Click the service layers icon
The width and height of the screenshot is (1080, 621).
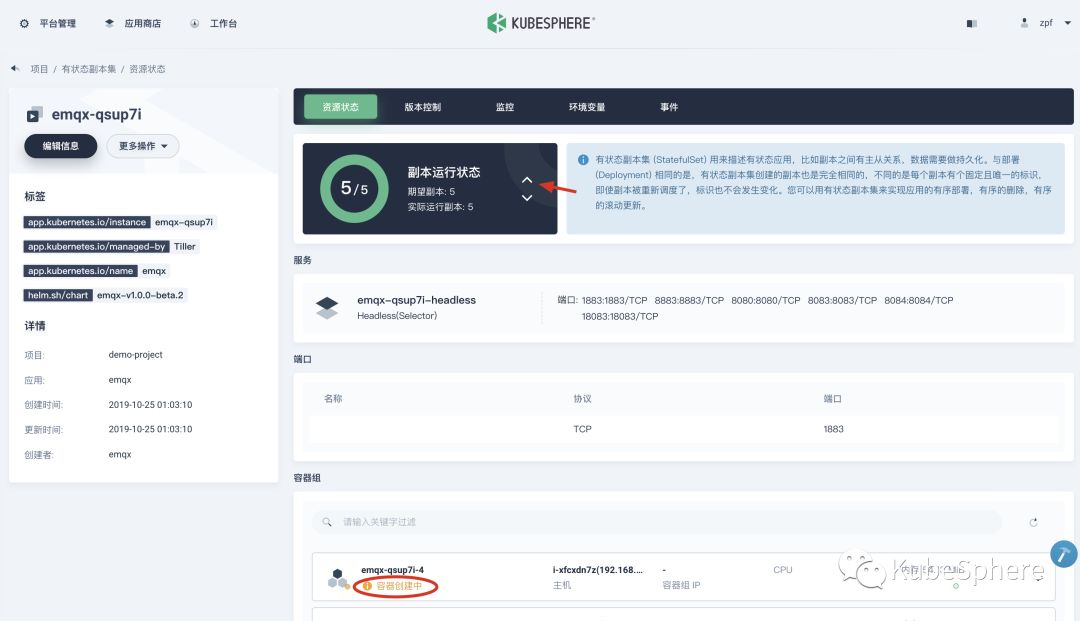[x=326, y=307]
